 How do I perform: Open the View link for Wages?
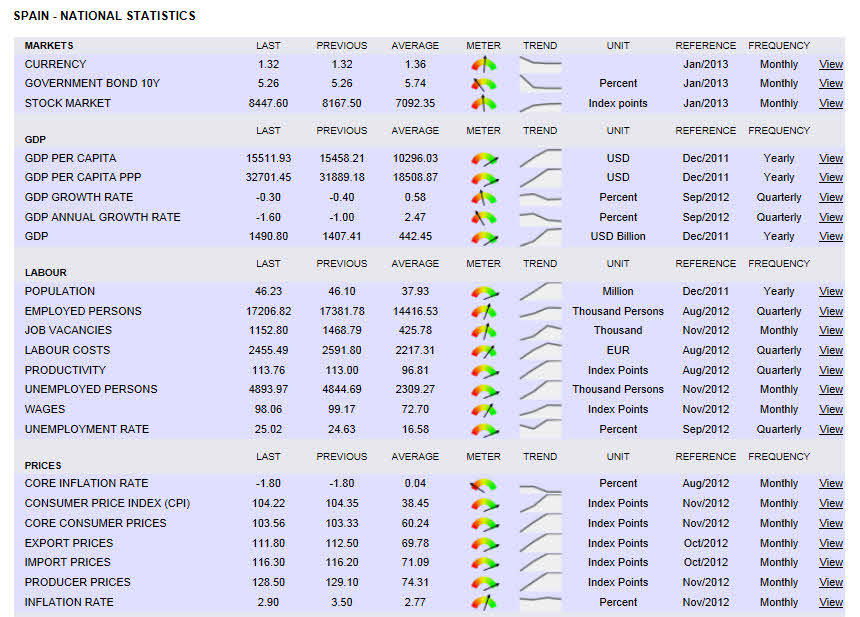tap(831, 410)
